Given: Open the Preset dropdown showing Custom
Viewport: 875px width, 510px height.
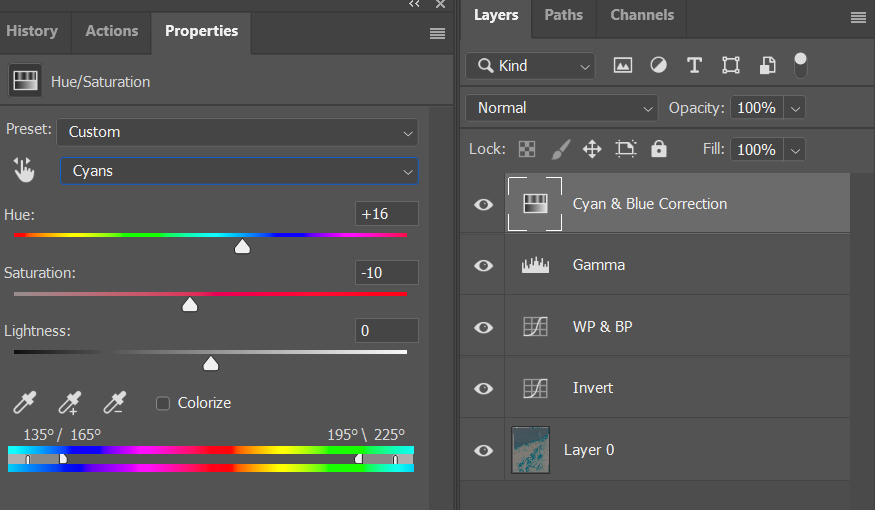Looking at the screenshot, I should pos(237,132).
